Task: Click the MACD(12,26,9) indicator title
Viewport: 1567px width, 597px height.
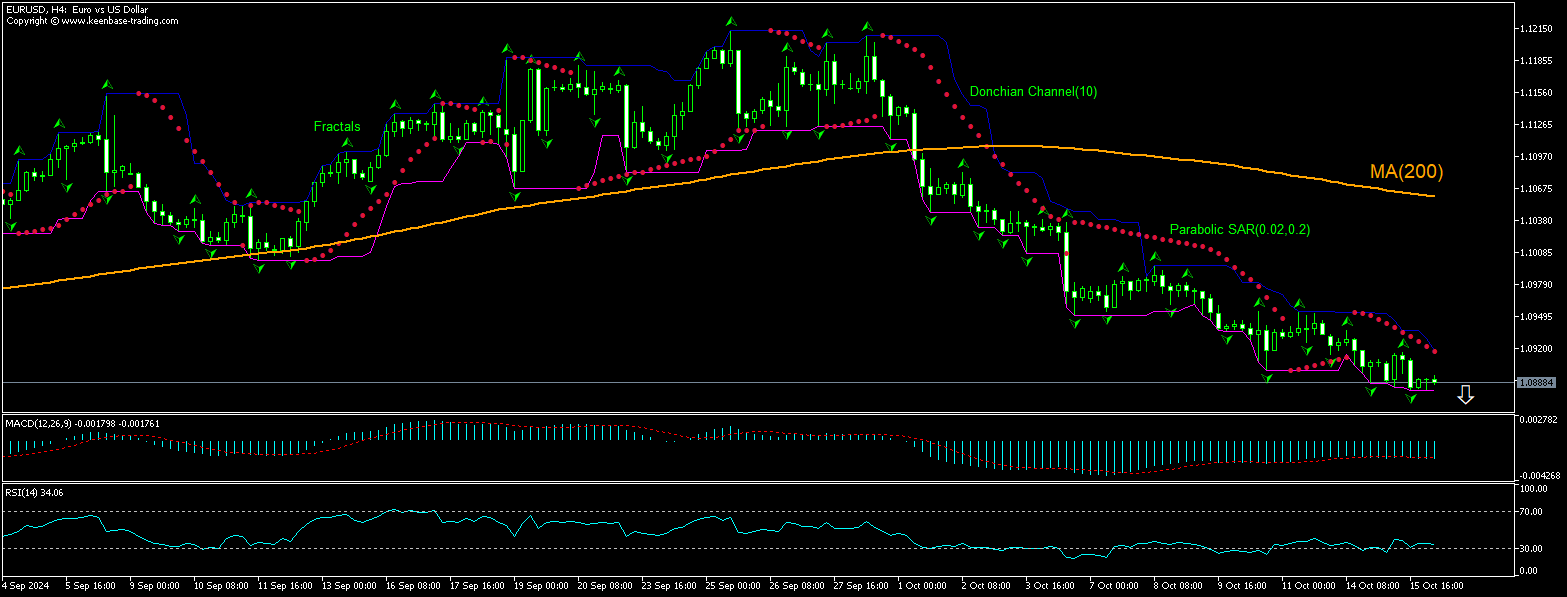Action: coord(36,424)
